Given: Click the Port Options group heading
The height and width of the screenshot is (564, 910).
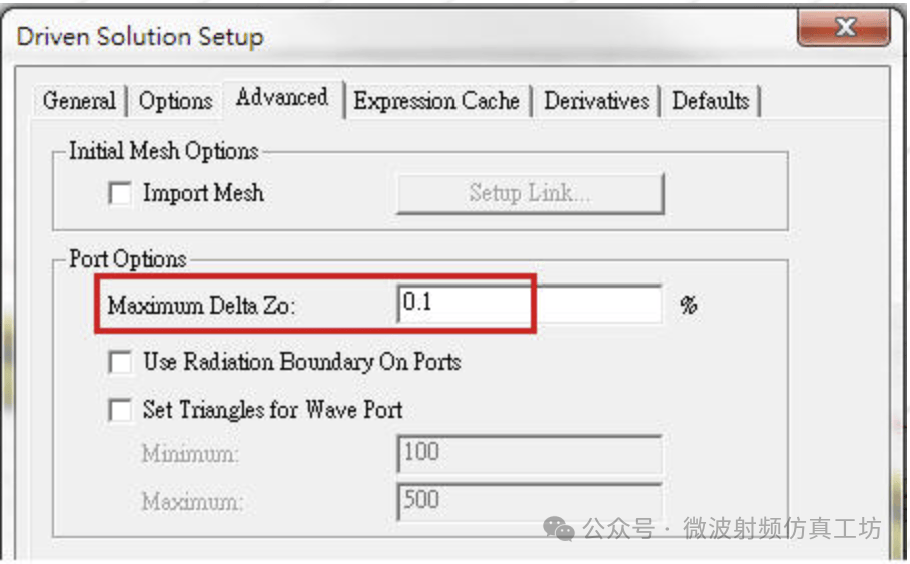Looking at the screenshot, I should point(127,260).
